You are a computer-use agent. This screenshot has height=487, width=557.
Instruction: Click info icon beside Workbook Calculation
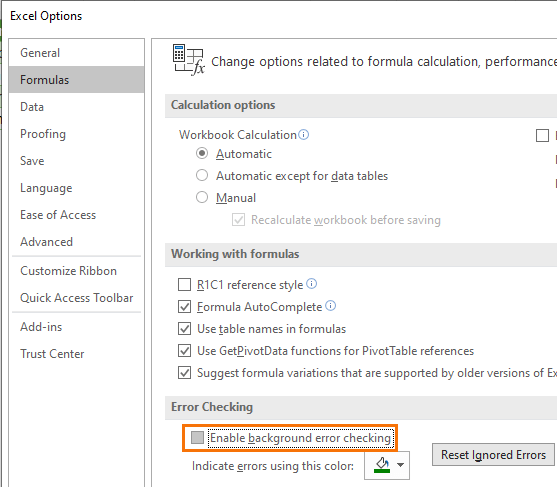point(303,135)
